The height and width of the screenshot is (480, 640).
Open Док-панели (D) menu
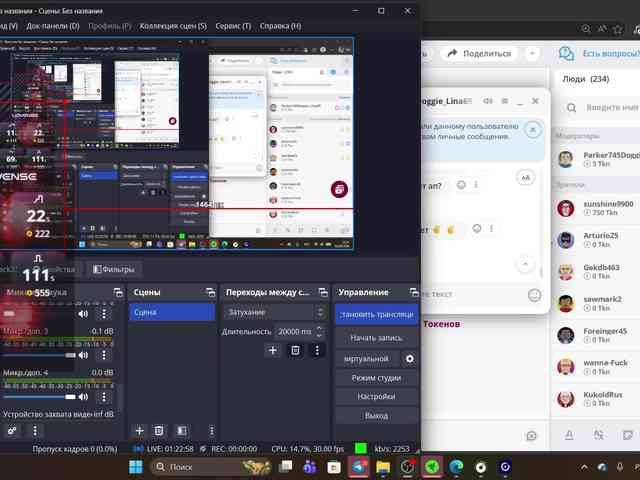[53, 26]
